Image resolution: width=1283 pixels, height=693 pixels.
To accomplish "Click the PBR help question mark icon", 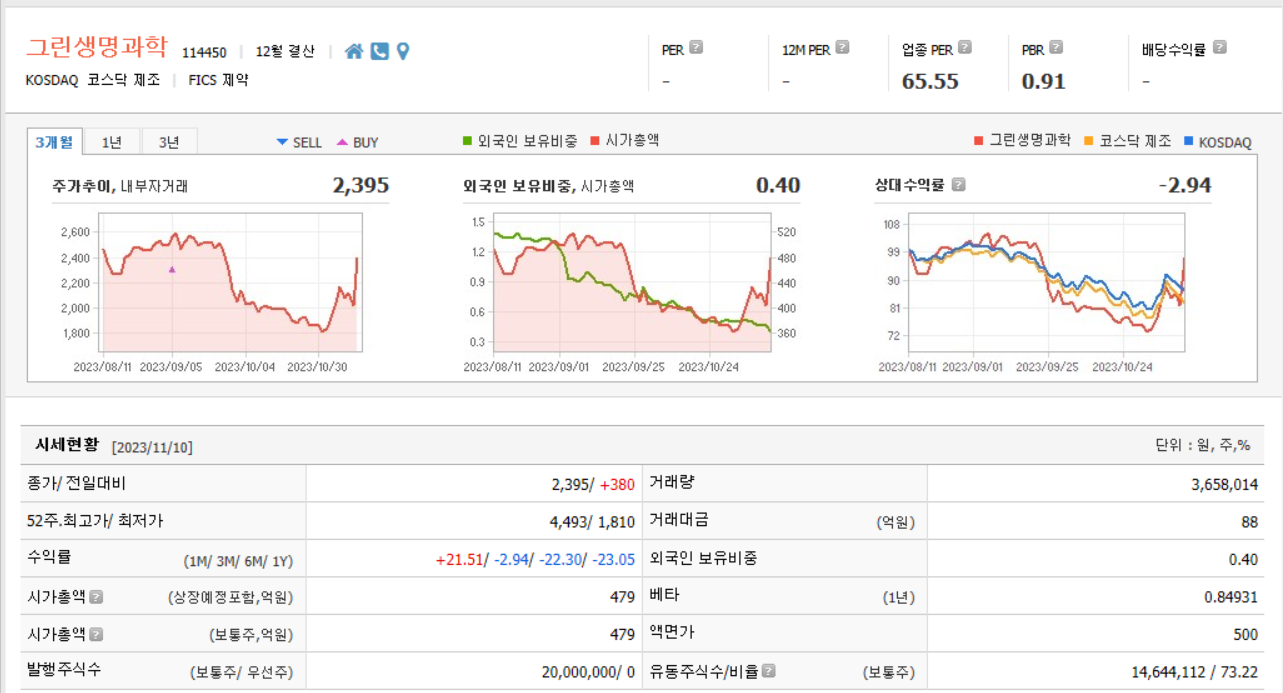I will pyautogui.click(x=1057, y=48).
